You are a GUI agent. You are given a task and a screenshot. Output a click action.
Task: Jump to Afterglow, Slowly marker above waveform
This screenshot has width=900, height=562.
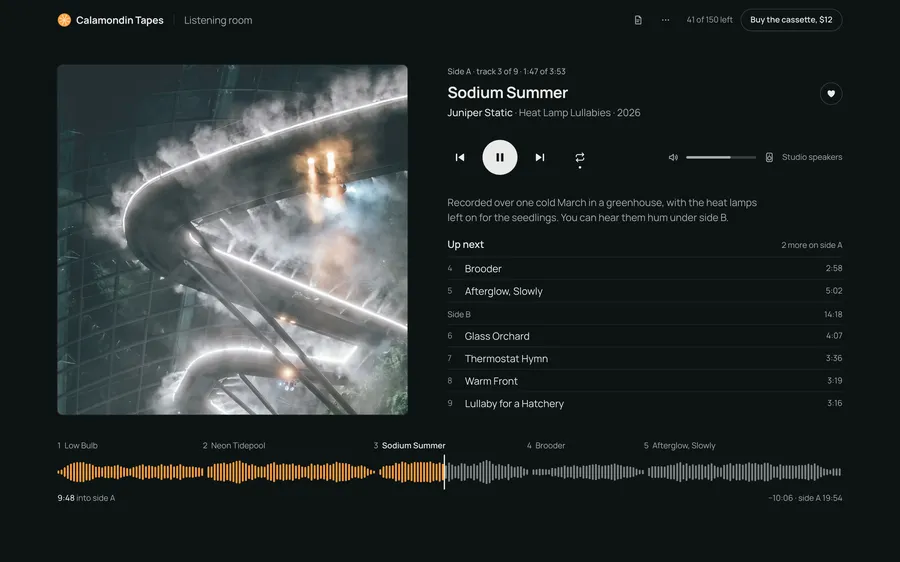click(x=680, y=445)
